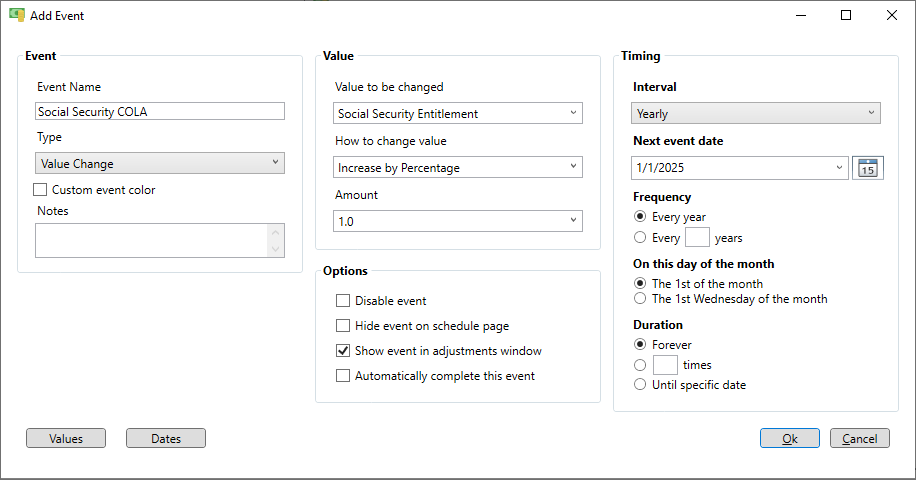Enable Automatically complete this event
Screen dimensions: 916x480
[x=343, y=376]
